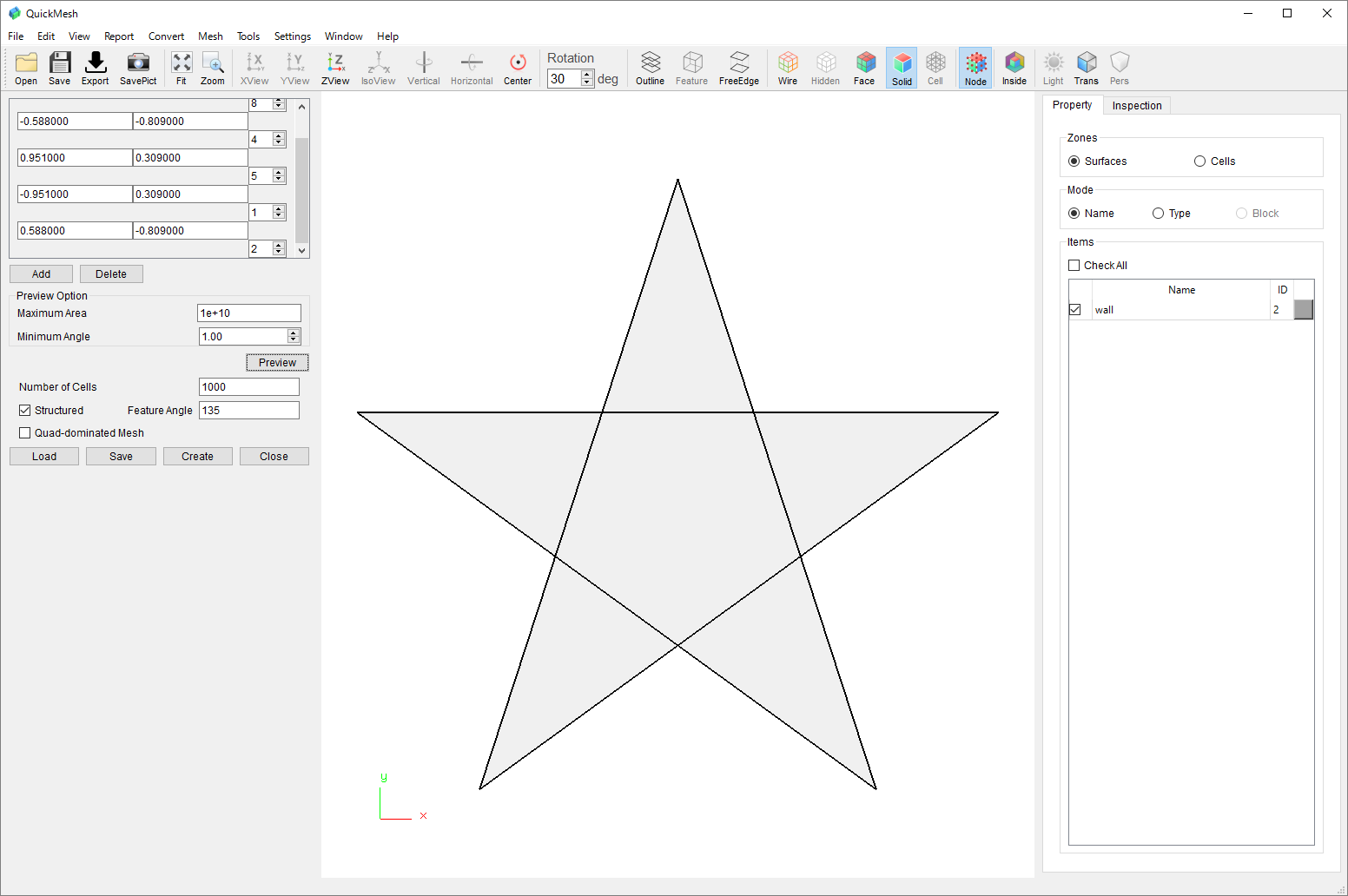Disable the Structured checkbox
The height and width of the screenshot is (896, 1348).
pos(25,411)
